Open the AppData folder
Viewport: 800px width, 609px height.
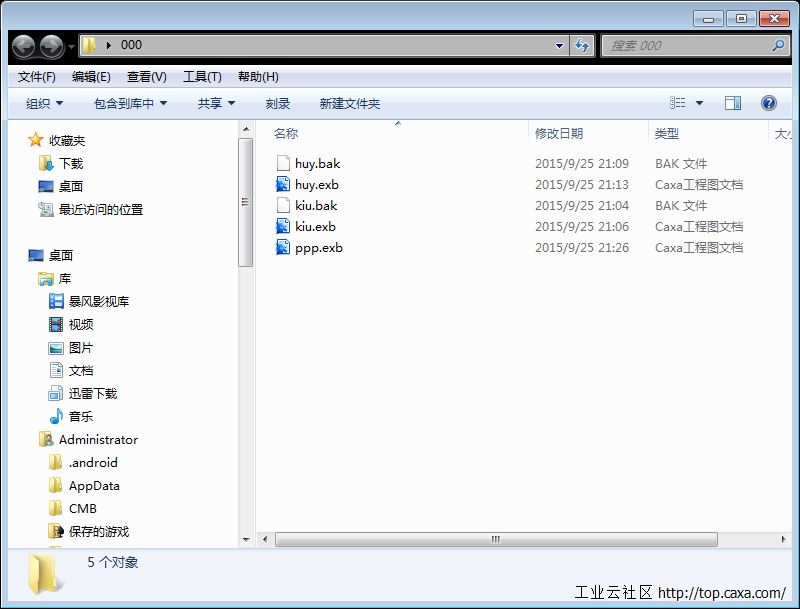(94, 486)
